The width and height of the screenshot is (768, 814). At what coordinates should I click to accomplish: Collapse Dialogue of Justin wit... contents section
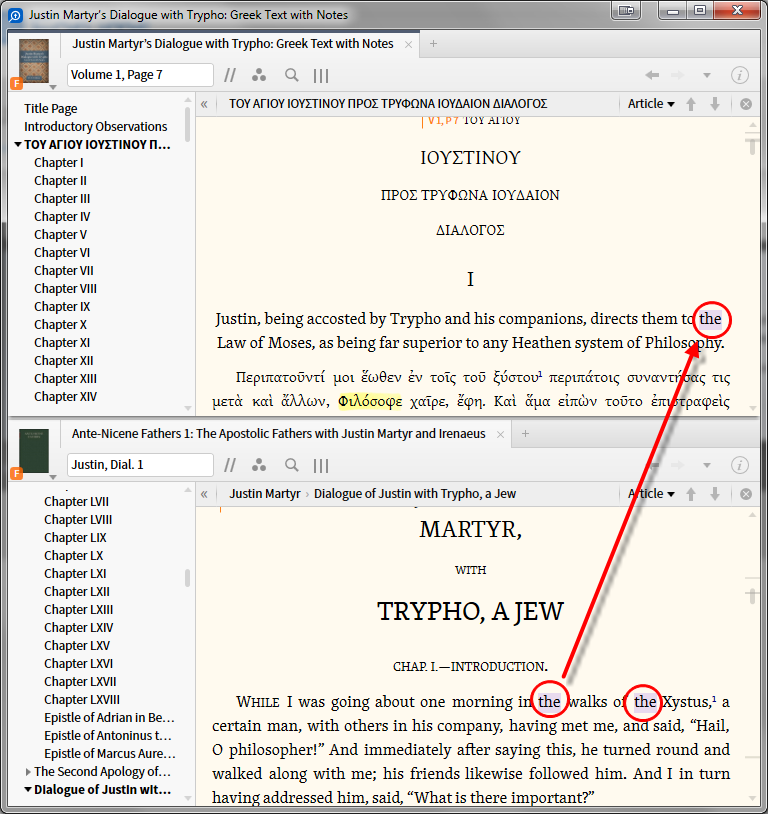(x=28, y=790)
